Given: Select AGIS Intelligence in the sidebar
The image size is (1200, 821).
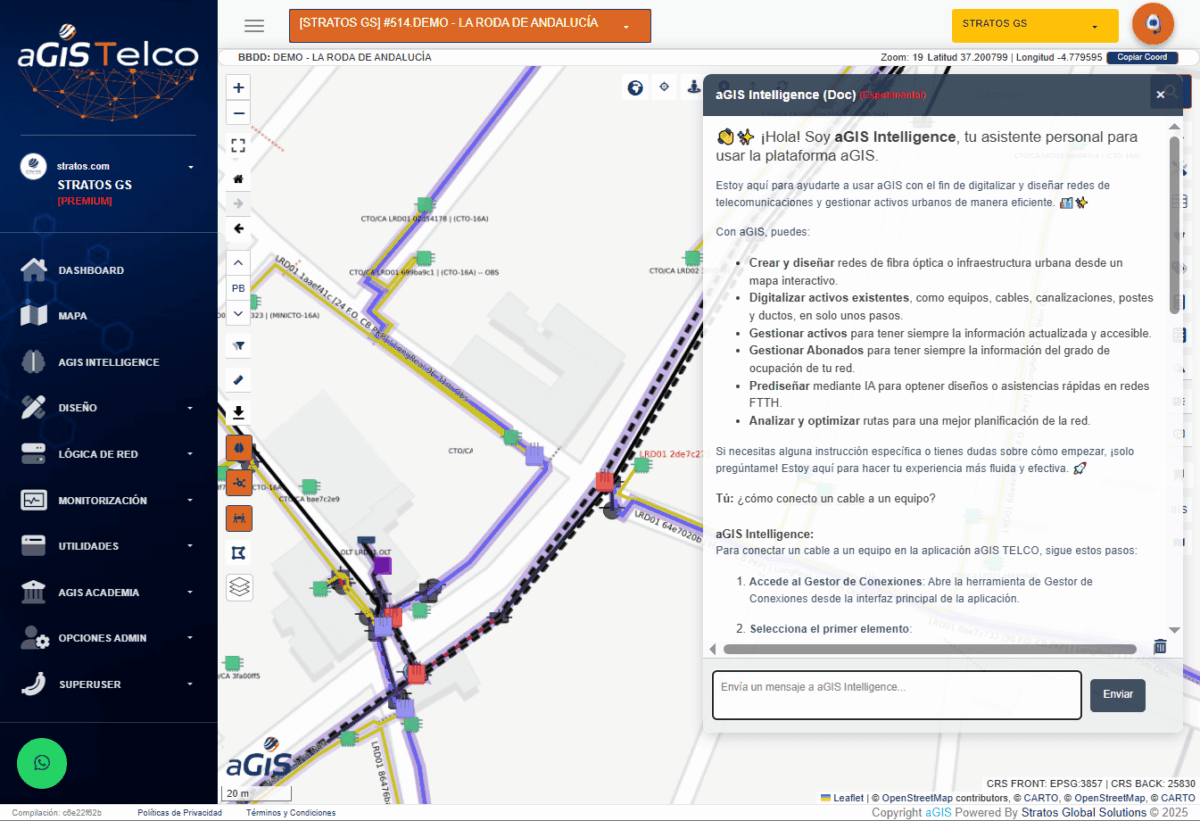Looking at the screenshot, I should pos(108,362).
